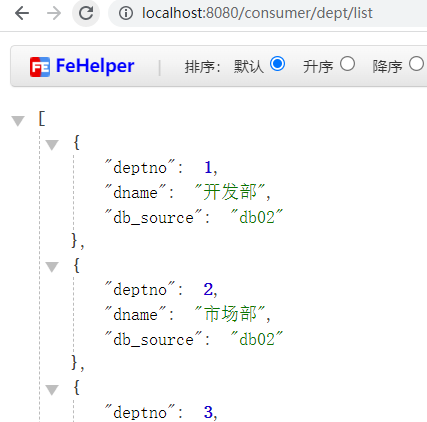Click the "deptno" key of value 1
Screen dimensions: 427x422
(x=140, y=167)
